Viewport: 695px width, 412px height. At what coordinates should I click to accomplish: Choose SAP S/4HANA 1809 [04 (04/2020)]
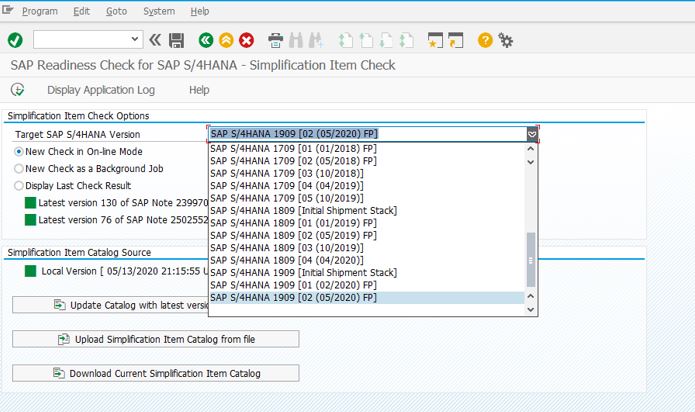(x=367, y=260)
